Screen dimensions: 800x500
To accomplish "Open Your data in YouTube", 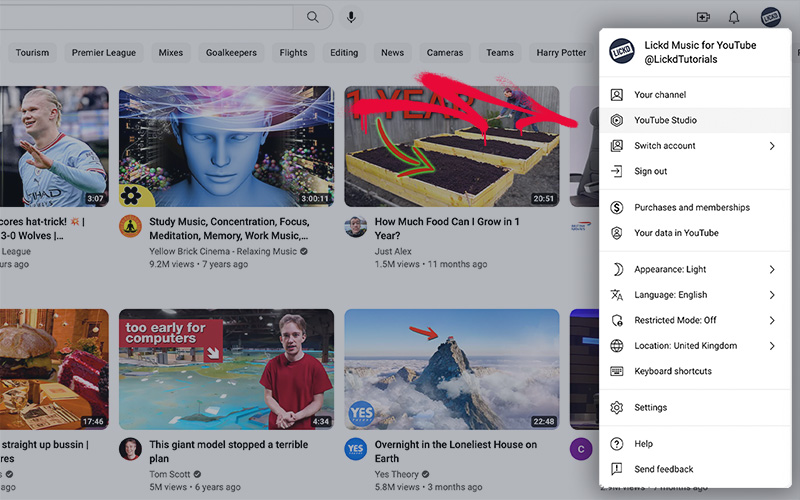I will click(x=695, y=233).
